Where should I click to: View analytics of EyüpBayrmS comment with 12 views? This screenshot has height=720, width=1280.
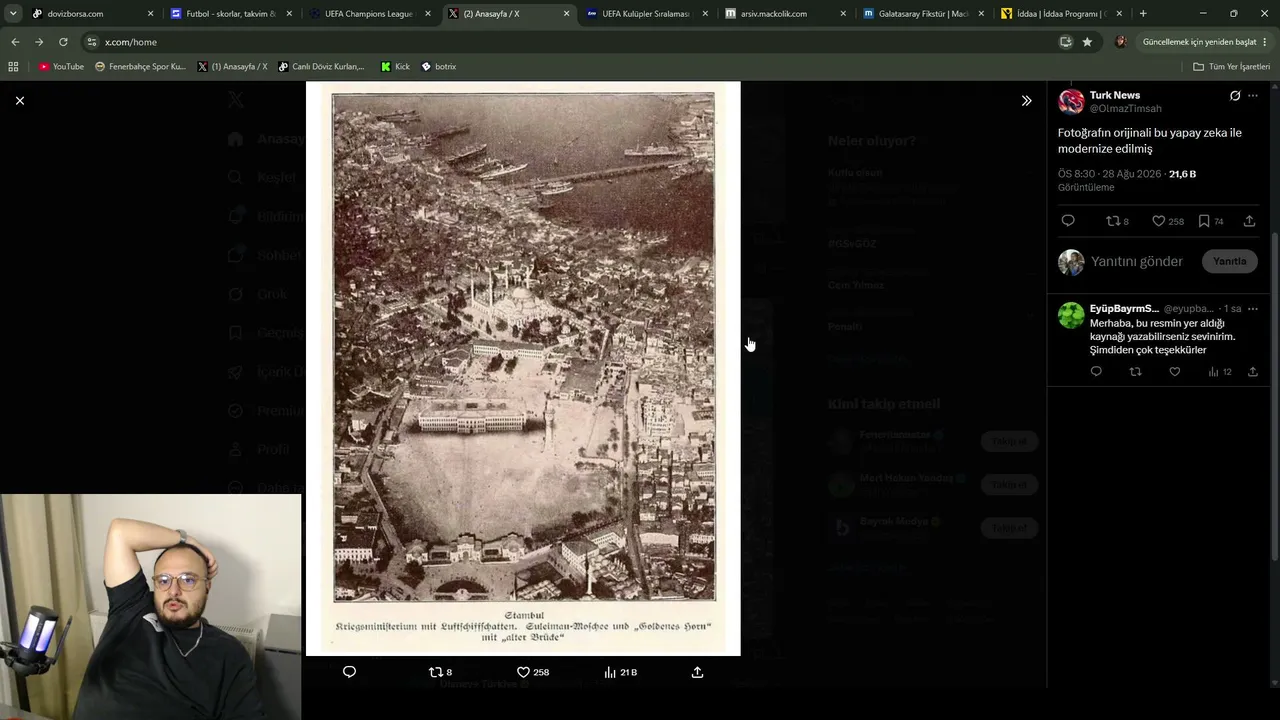point(1219,372)
